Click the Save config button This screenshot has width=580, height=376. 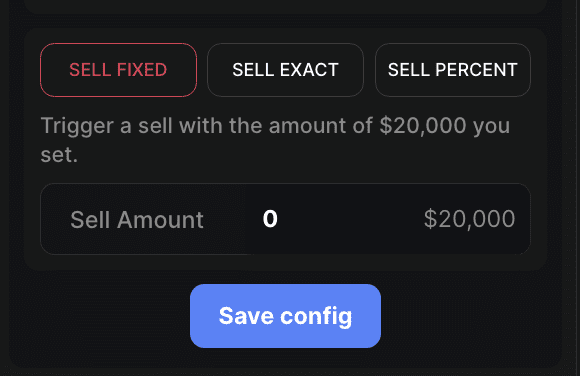tap(285, 316)
